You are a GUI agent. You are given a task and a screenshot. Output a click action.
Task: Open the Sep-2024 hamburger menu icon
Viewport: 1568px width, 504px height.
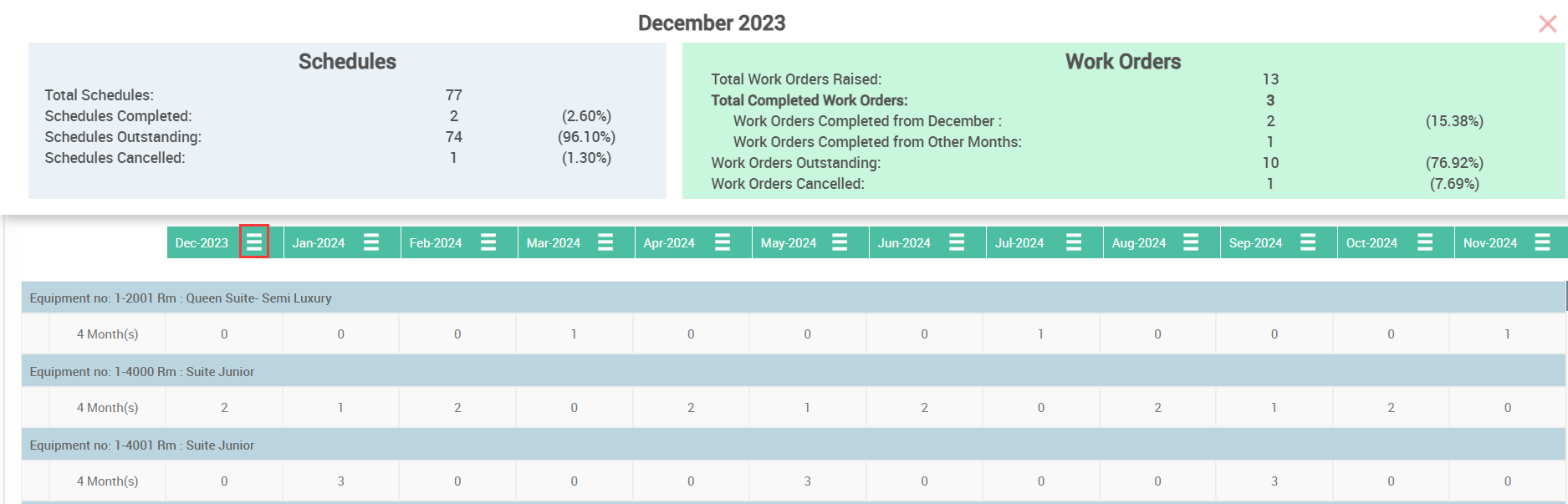[x=1308, y=242]
